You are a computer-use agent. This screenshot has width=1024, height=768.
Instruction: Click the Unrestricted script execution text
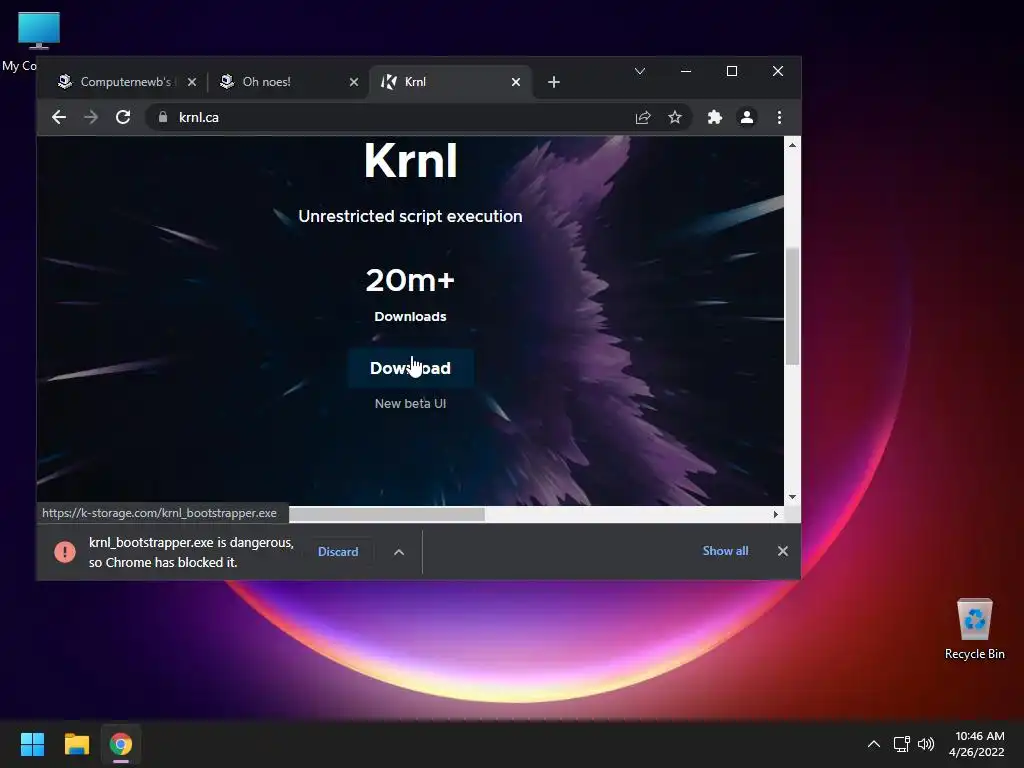410,216
